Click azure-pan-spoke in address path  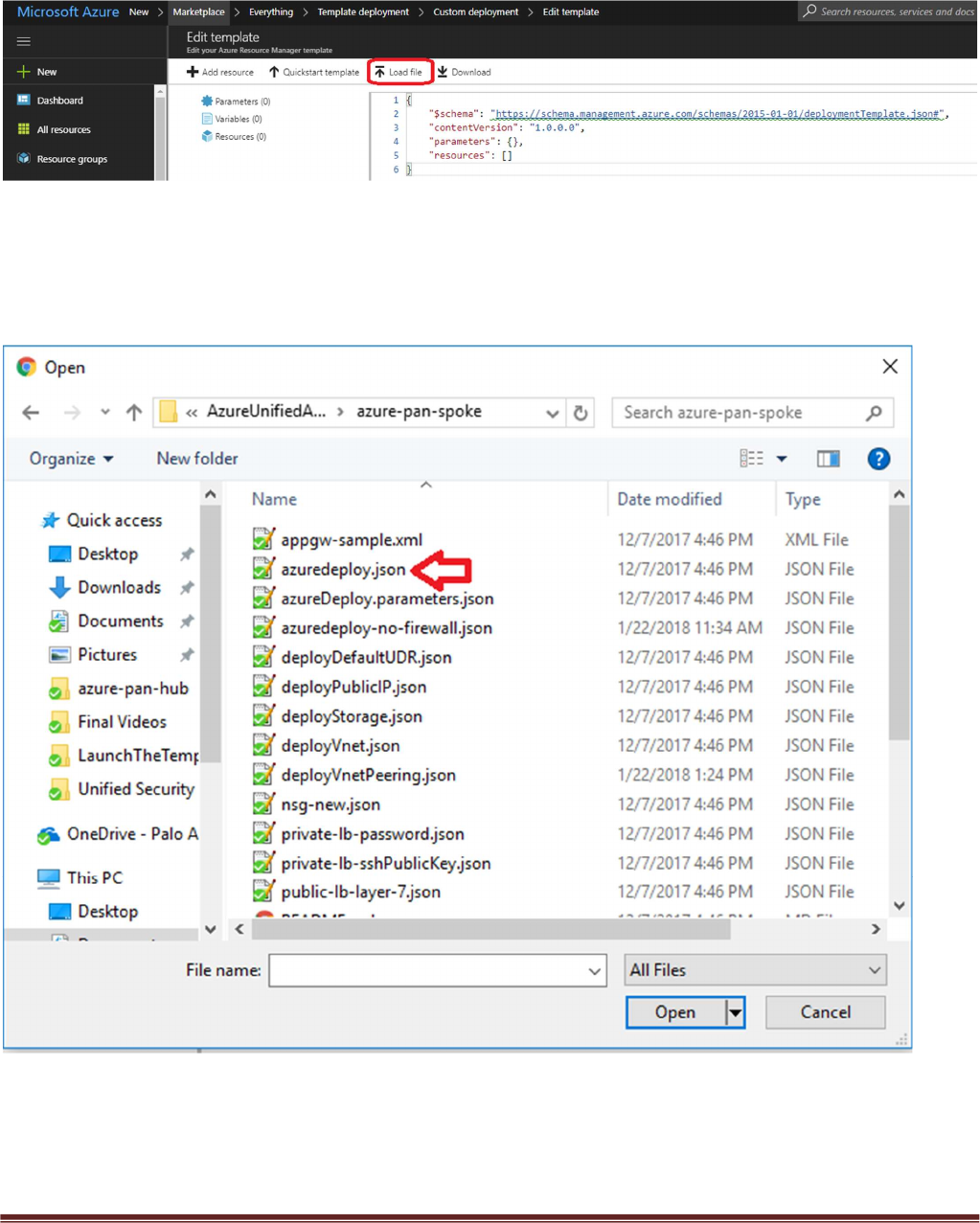(419, 412)
